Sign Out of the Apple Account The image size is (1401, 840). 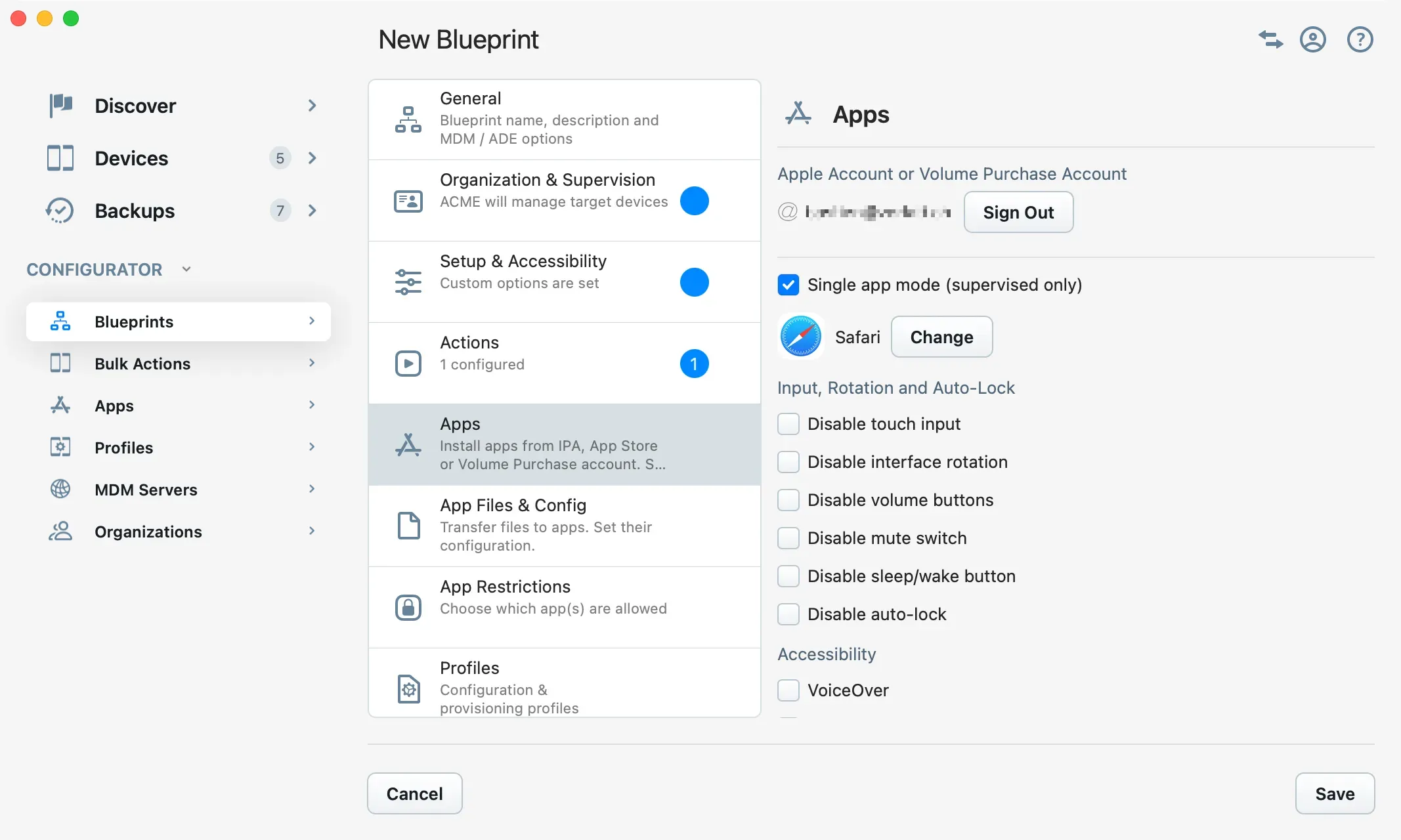point(1018,212)
